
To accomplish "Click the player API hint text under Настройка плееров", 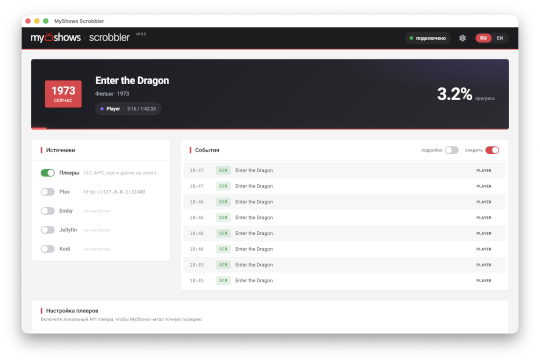I will (121, 319).
